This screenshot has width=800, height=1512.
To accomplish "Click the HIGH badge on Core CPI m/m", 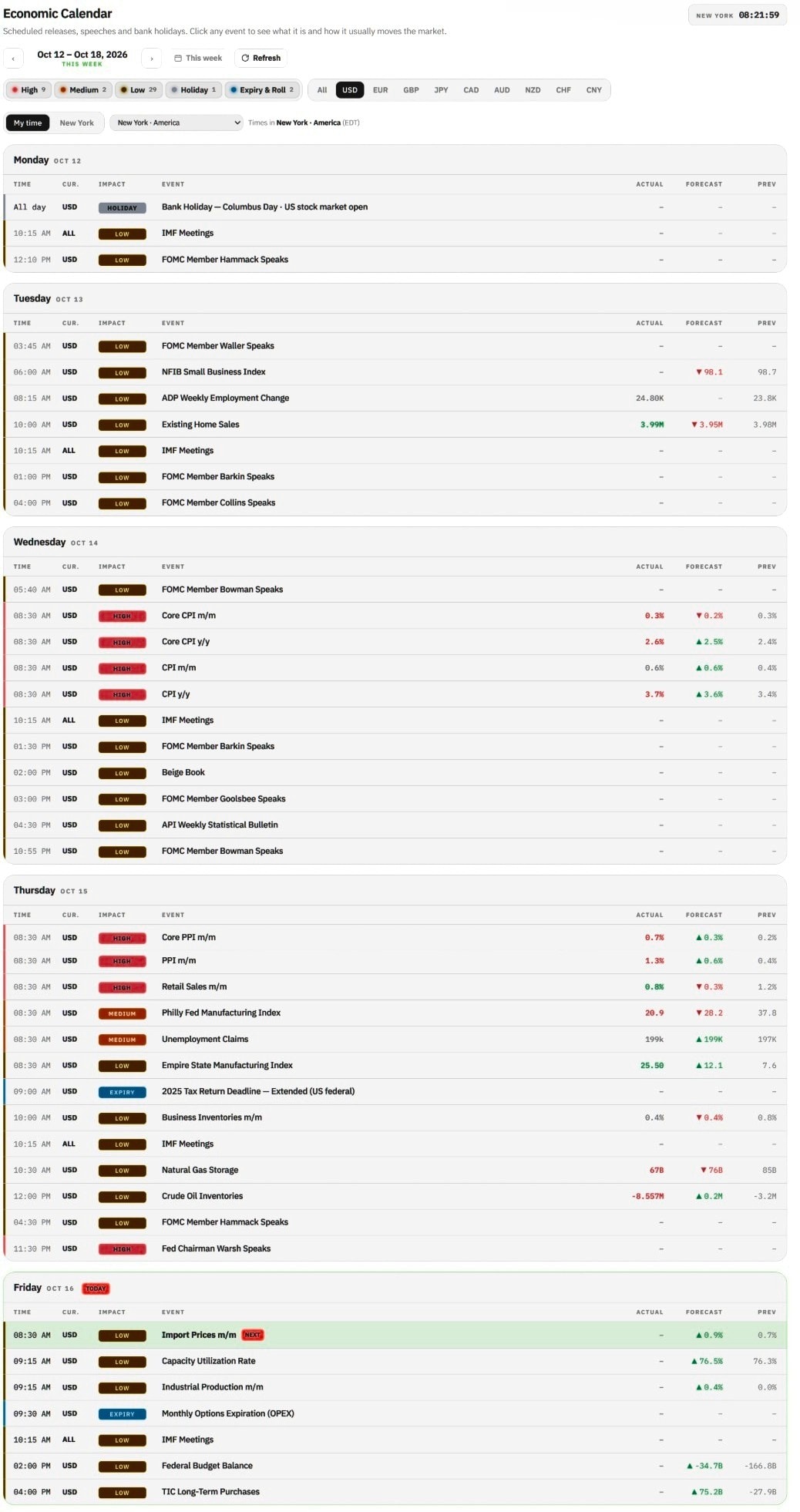I will pos(122,617).
